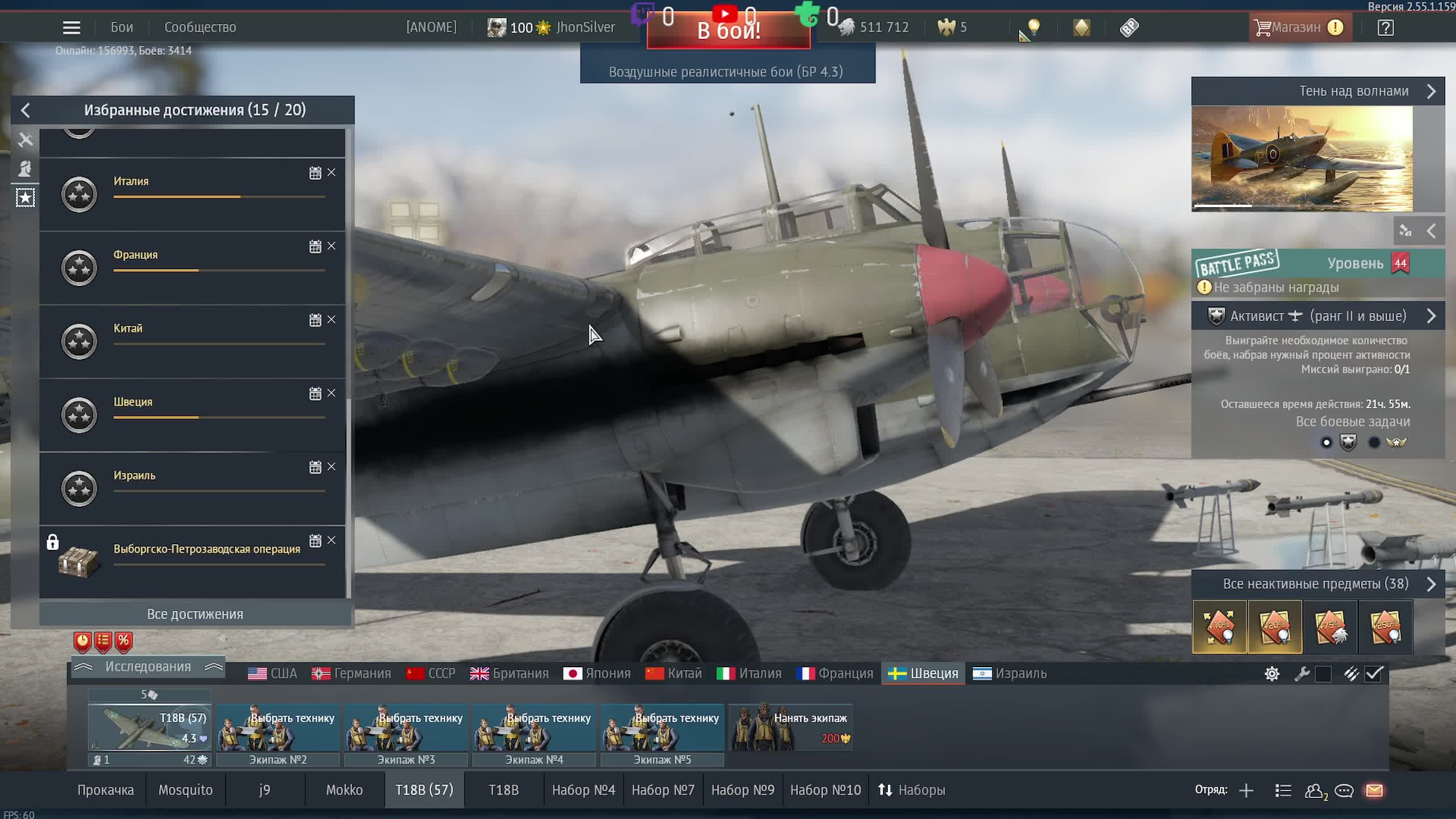This screenshot has height=819, width=1456.
Task: Expand the Активист battle task arrow
Action: tap(1431, 316)
